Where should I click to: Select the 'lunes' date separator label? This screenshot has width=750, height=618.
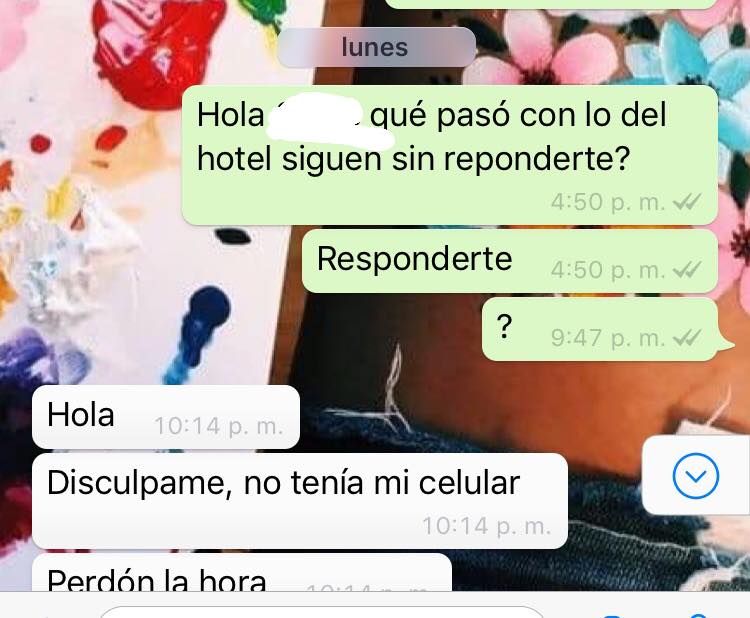tap(376, 47)
